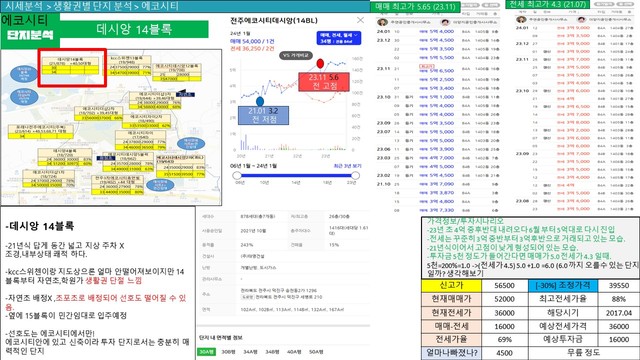640x360 pixels.
Task: Select the 34B형 area tab
Action: 272,351
